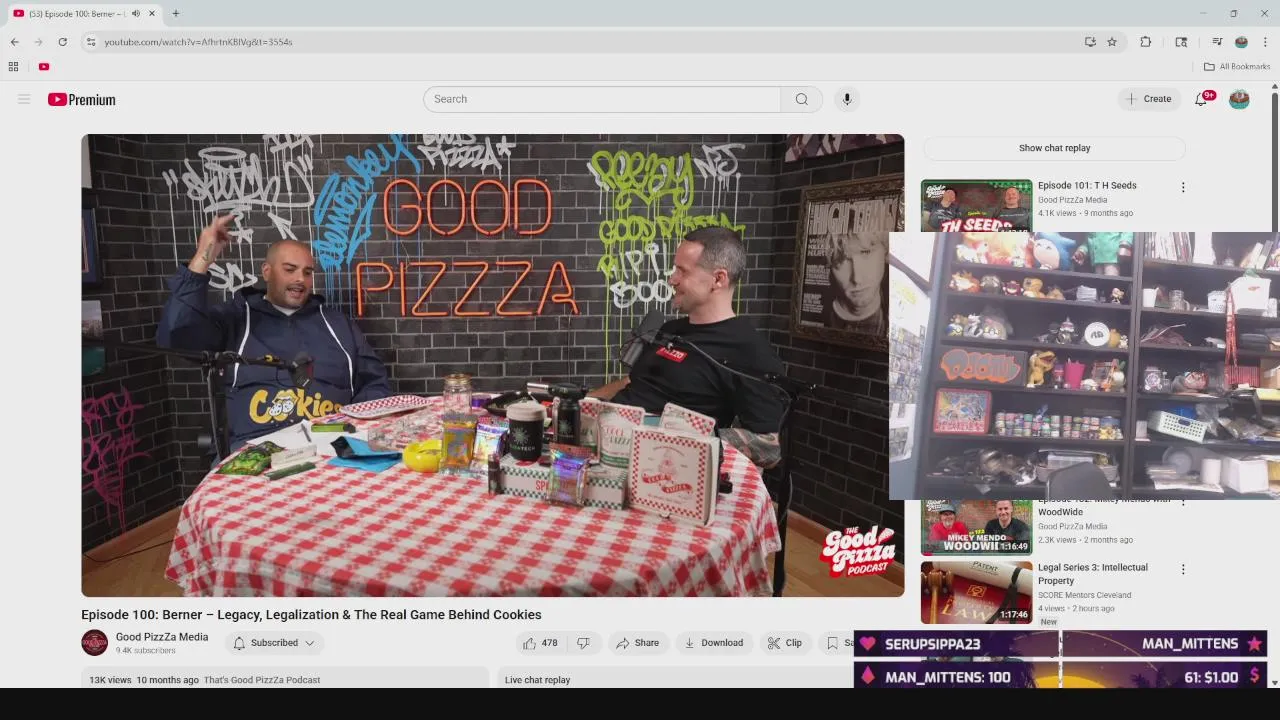The width and height of the screenshot is (1280, 720).
Task: Dislike the video
Action: pyautogui.click(x=584, y=643)
